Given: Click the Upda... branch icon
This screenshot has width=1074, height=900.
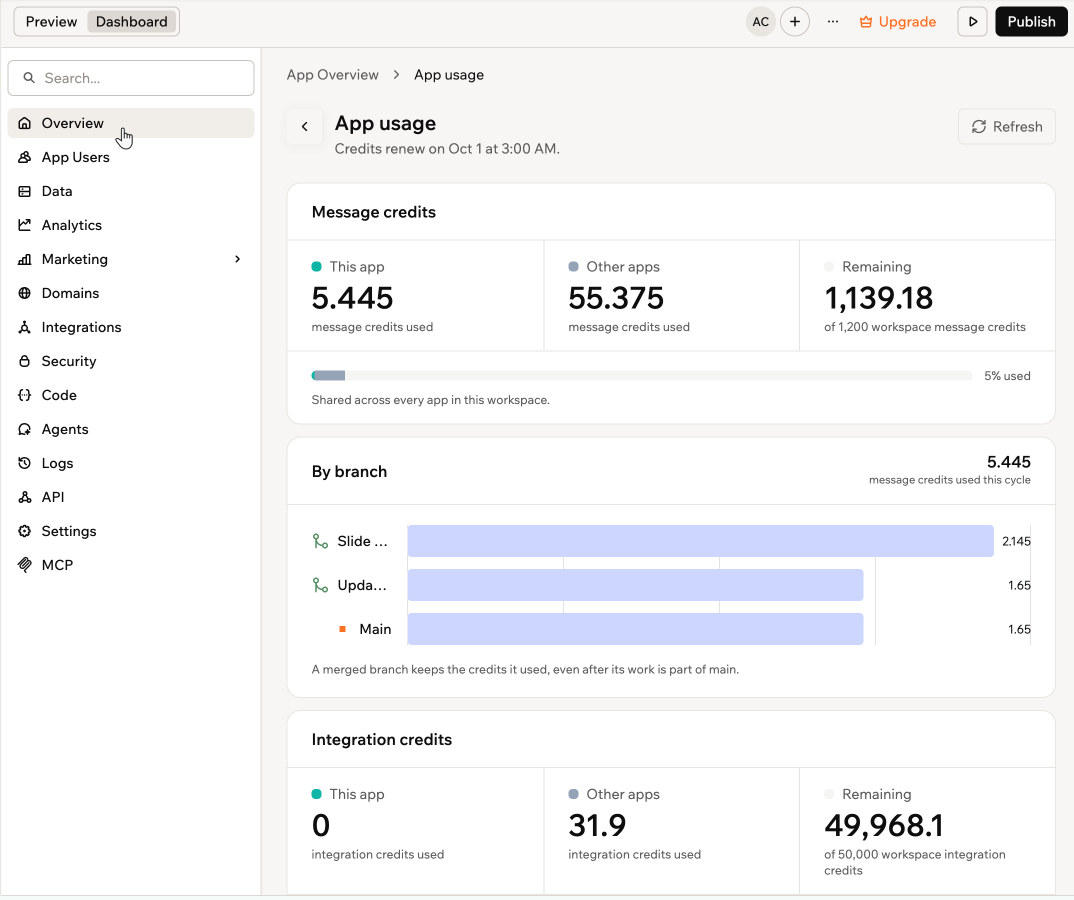Looking at the screenshot, I should (x=320, y=585).
